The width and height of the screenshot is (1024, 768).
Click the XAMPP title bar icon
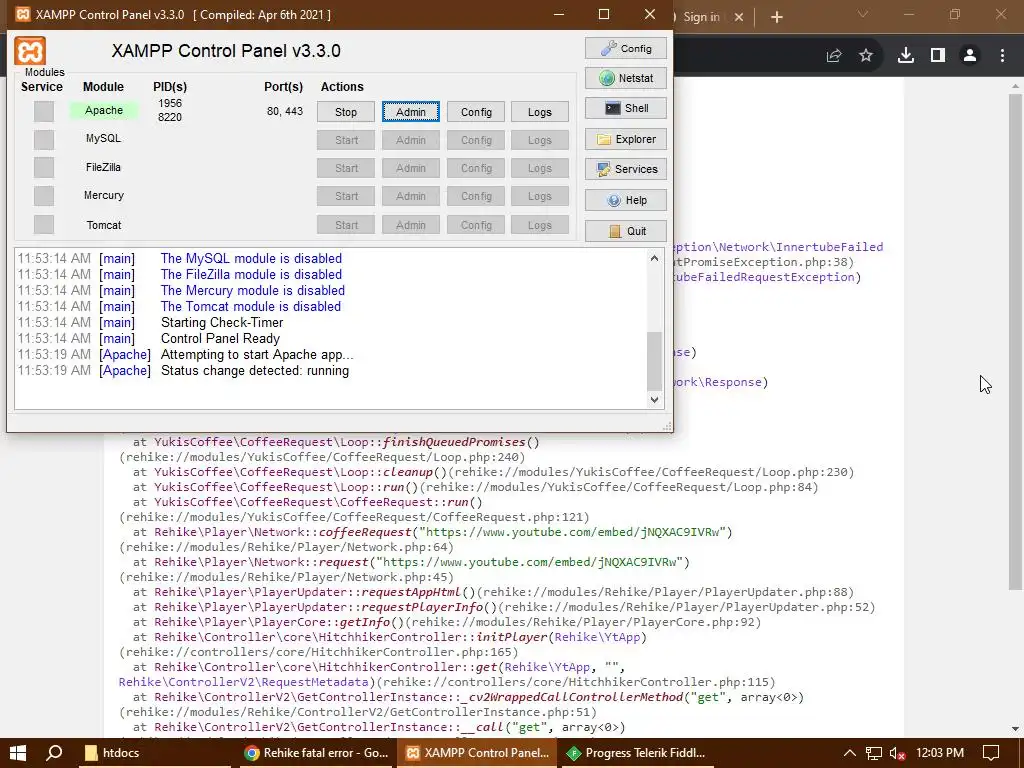pos(23,14)
